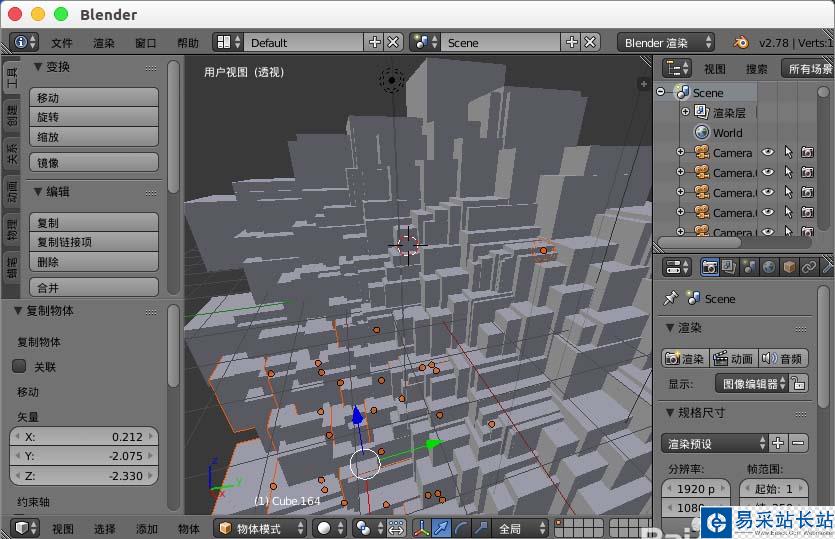The image size is (835, 539).
Task: Click the outliner vertical scrollbar
Action: (x=823, y=157)
